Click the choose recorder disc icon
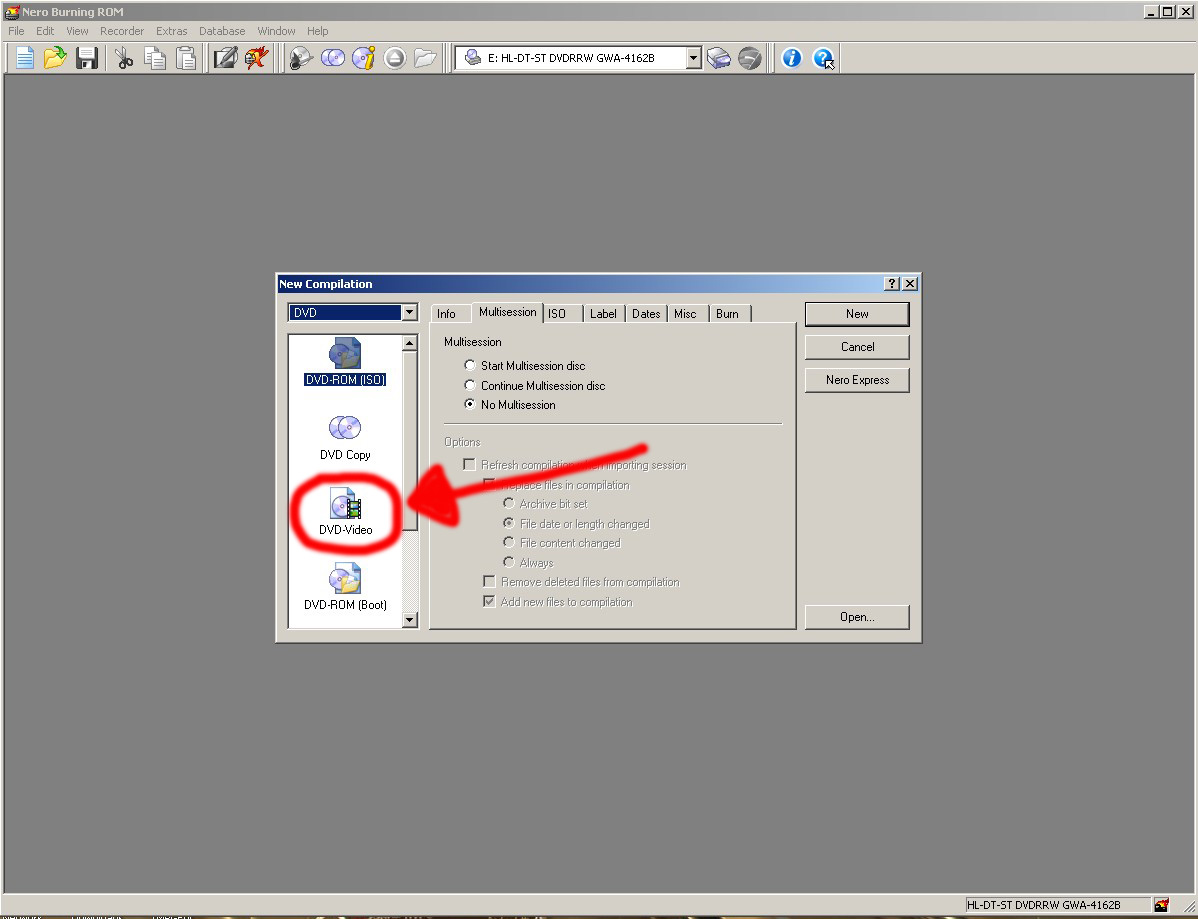Viewport: 1198px width, 919px height. [301, 58]
